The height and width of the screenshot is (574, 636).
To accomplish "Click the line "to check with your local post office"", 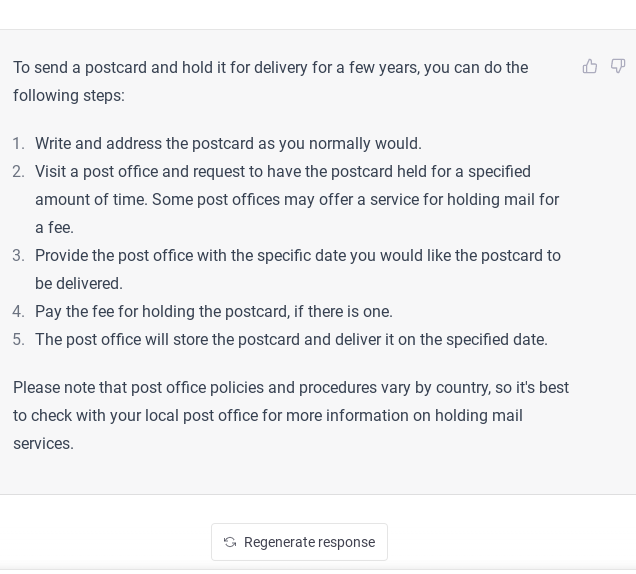I will pyautogui.click(x=268, y=416).
